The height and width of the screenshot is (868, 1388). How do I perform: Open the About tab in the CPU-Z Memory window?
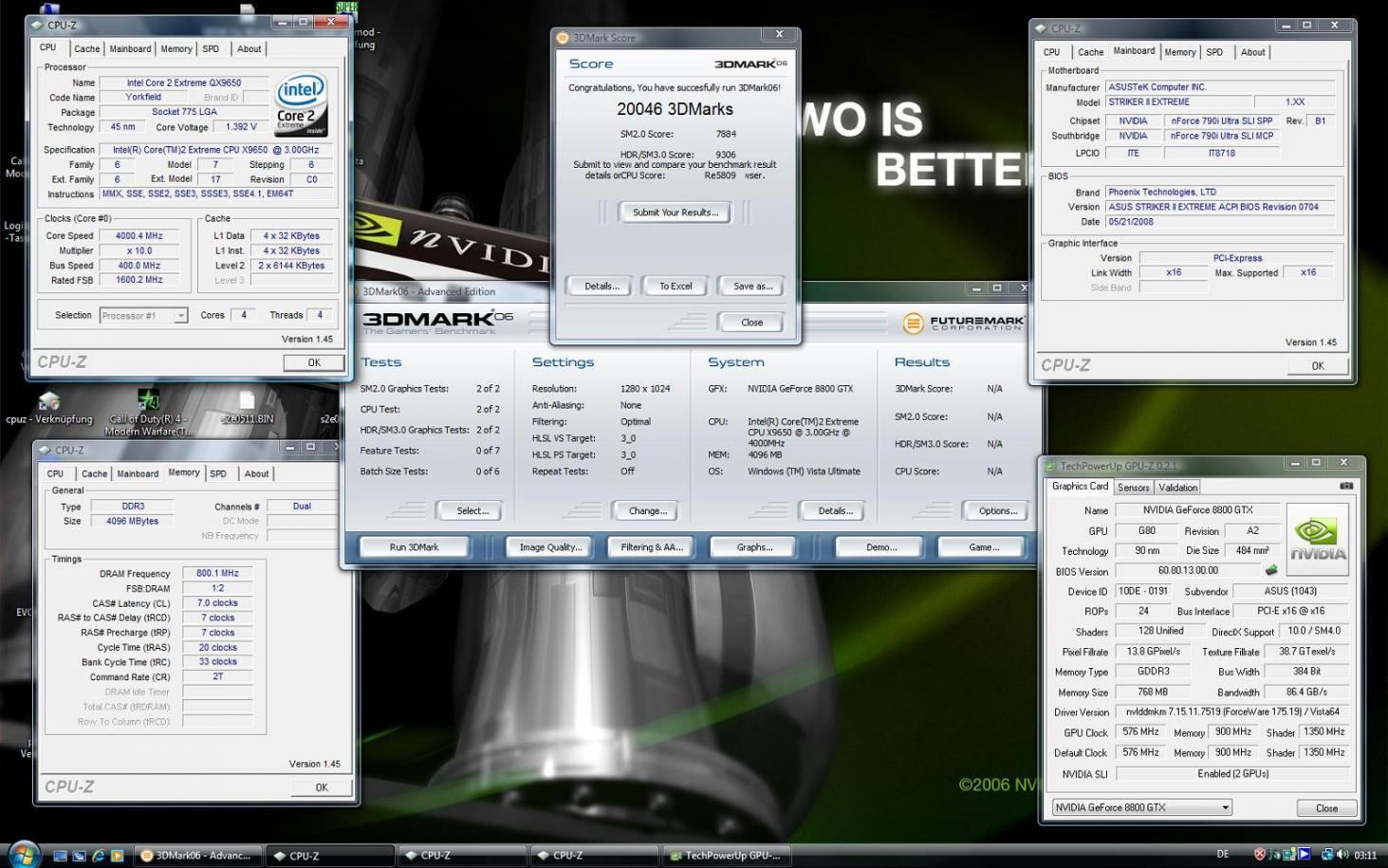(256, 474)
